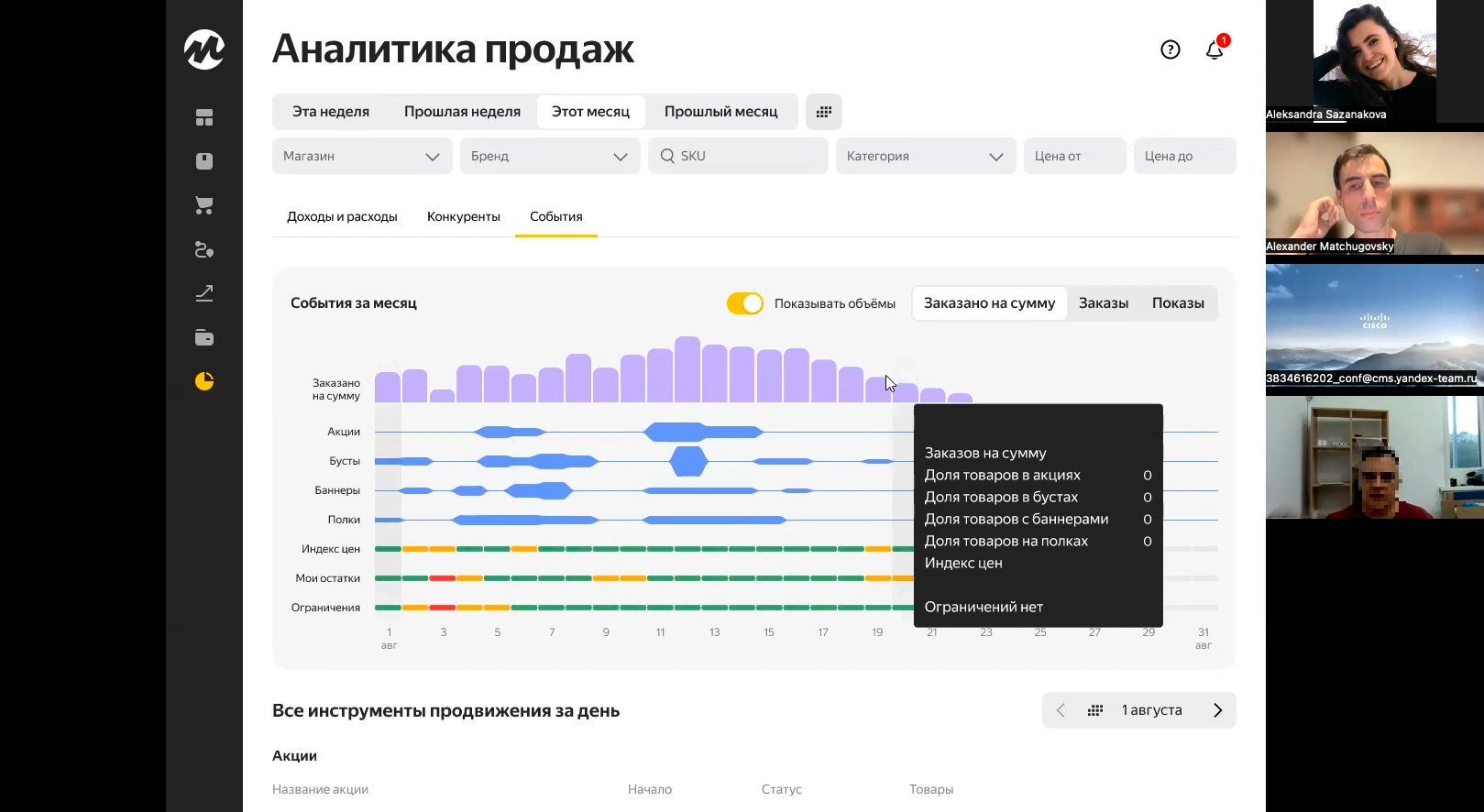Click Aleksandra Sazanakova video thumbnail
The width and height of the screenshot is (1484, 812).
click(x=1375, y=61)
